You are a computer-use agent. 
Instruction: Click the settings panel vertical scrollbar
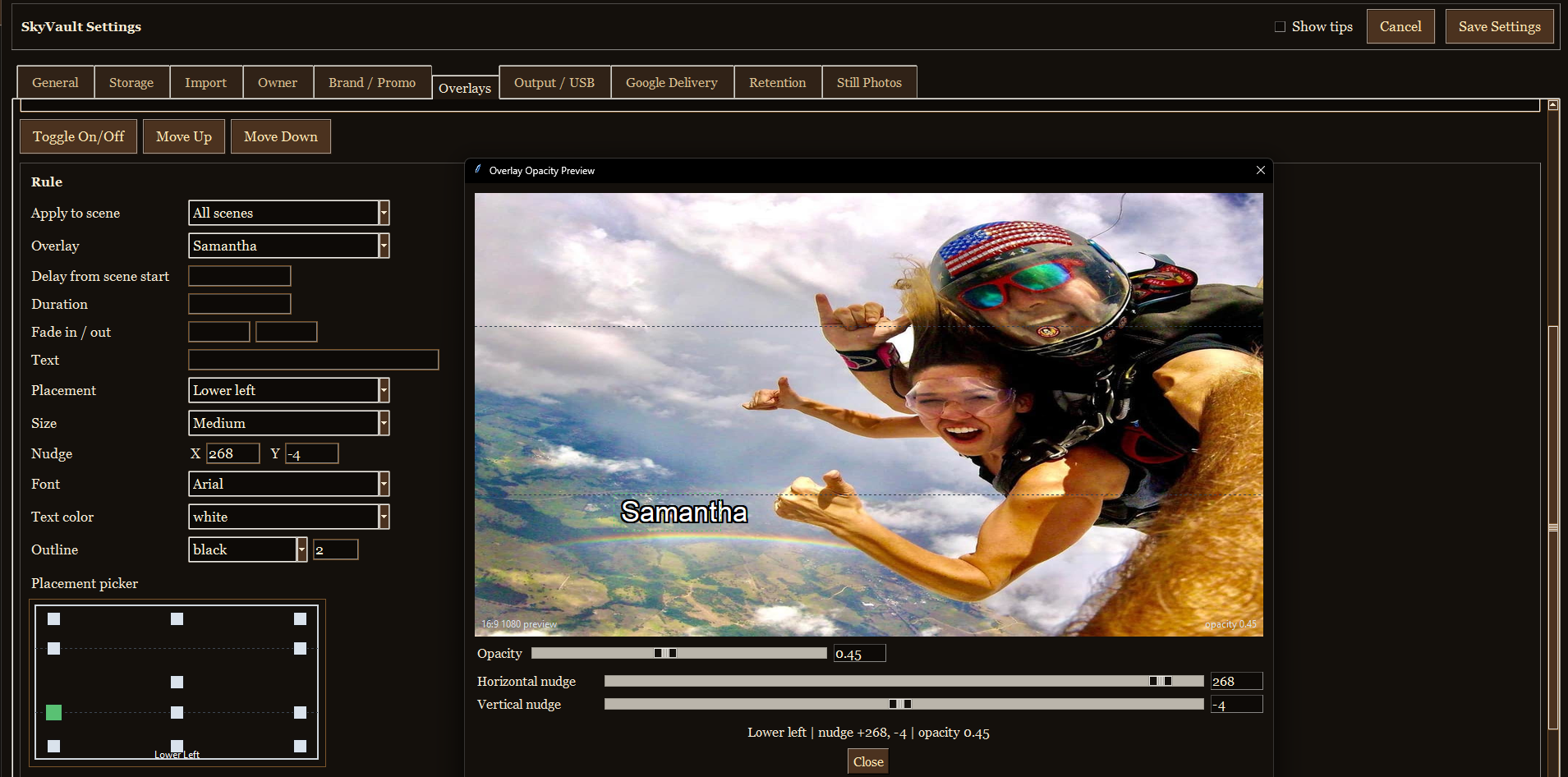click(x=1552, y=527)
